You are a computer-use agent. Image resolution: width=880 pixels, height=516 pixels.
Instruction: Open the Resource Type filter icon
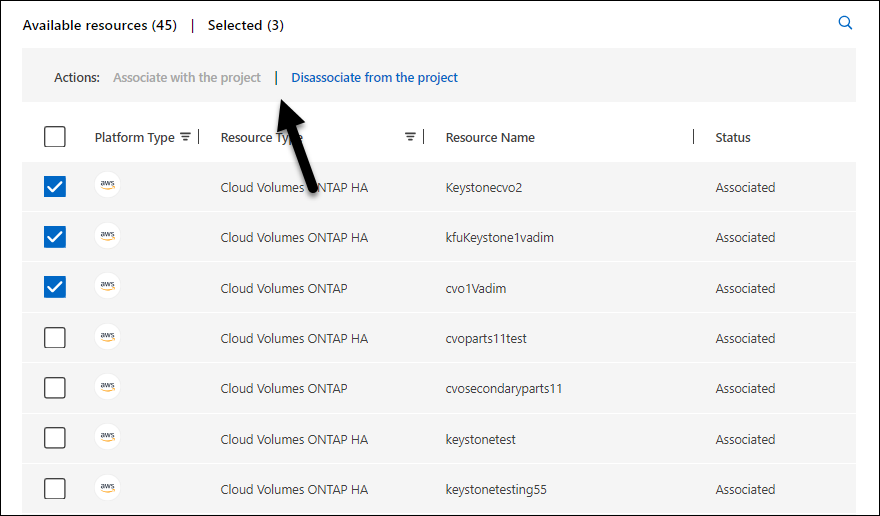(410, 137)
